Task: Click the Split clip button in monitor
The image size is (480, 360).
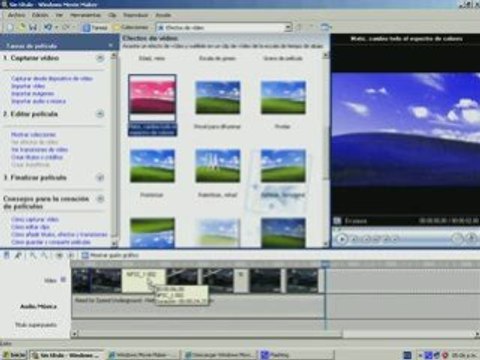Action: click(457, 238)
